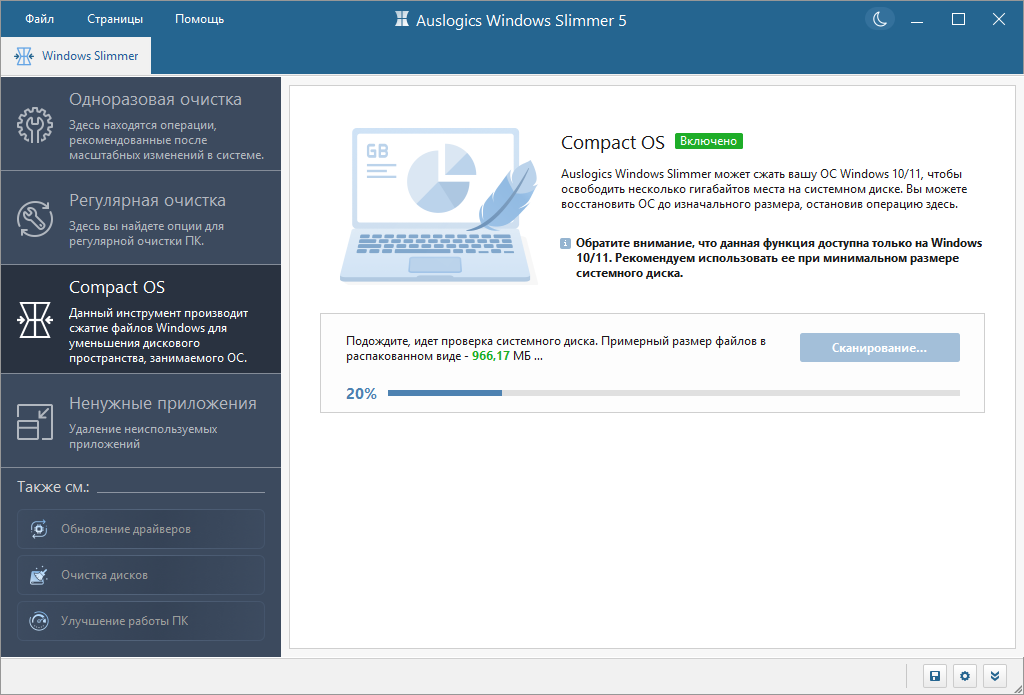
Task: Click the Auslogics logo in title bar
Action: (x=402, y=20)
